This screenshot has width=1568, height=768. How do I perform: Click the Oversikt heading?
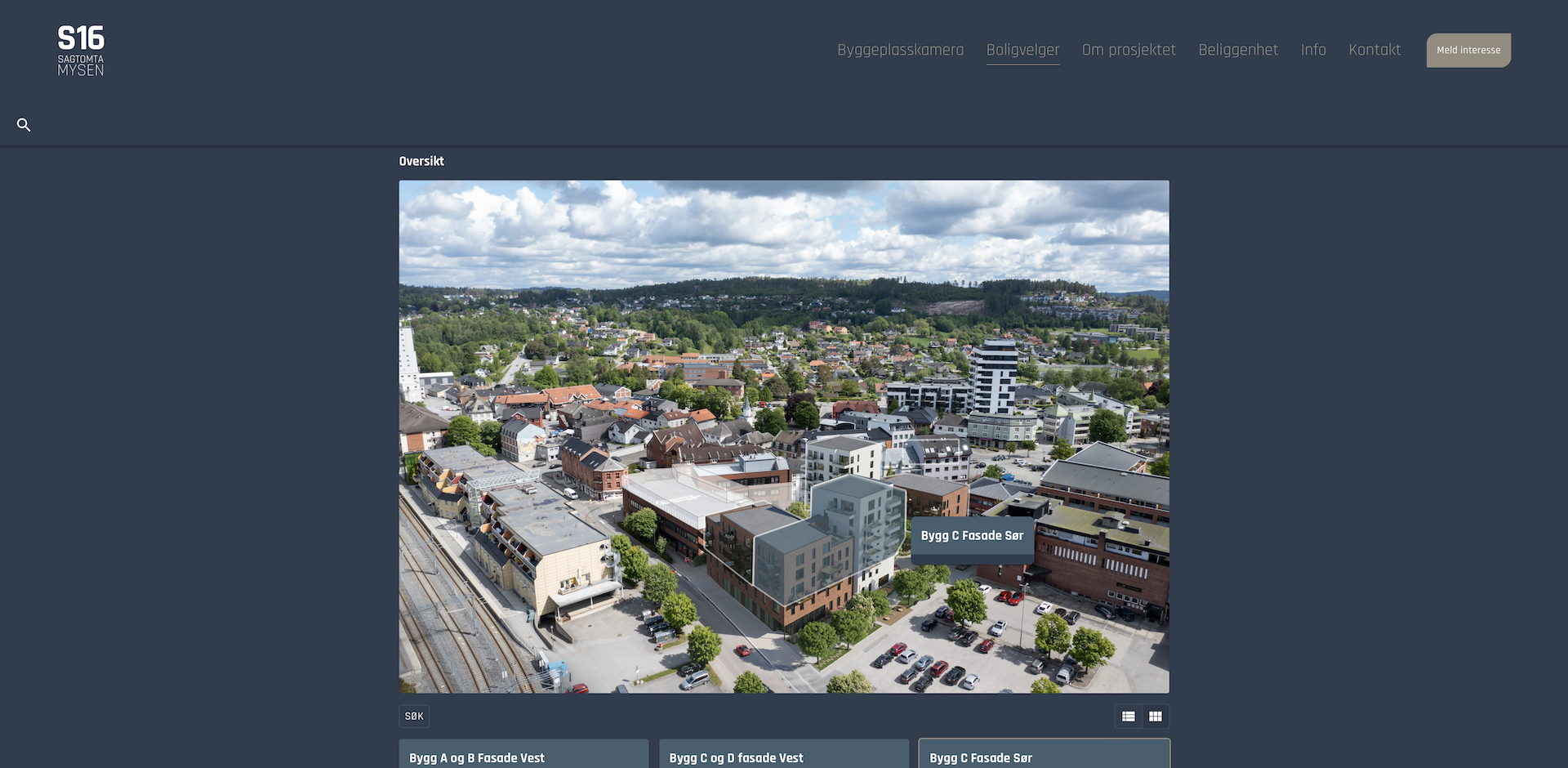tap(421, 162)
